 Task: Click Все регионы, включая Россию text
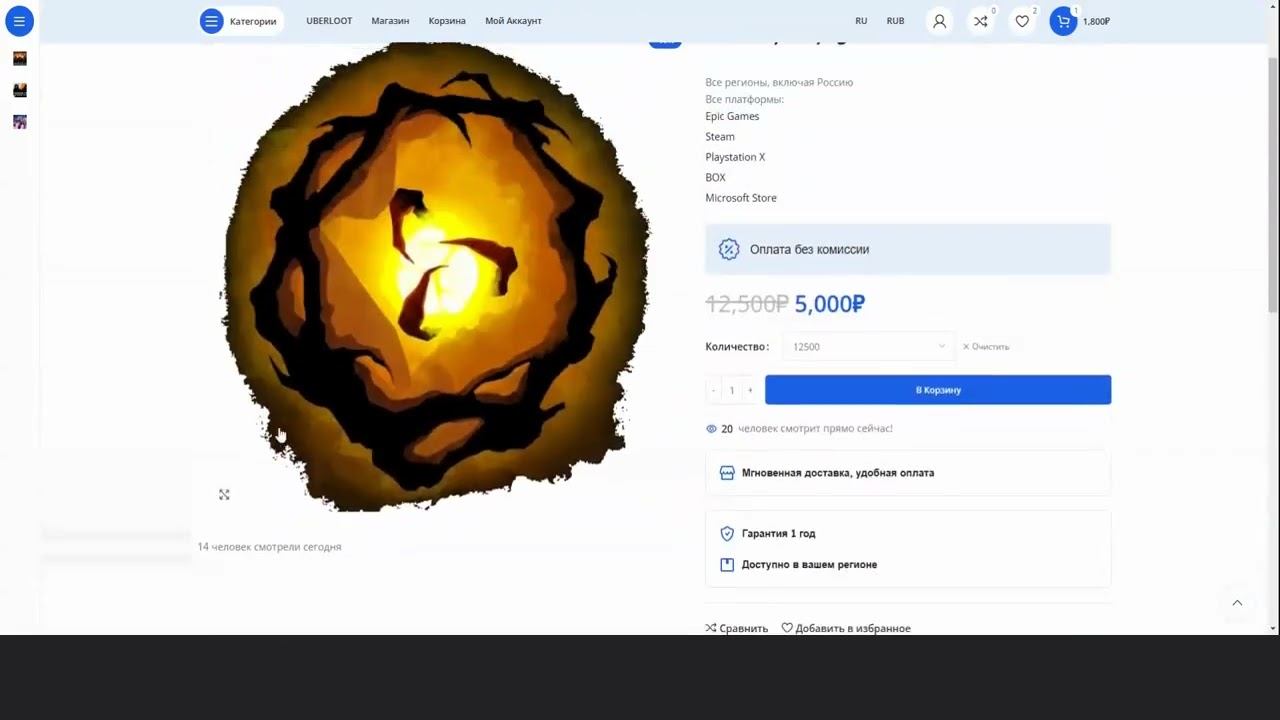click(x=779, y=82)
